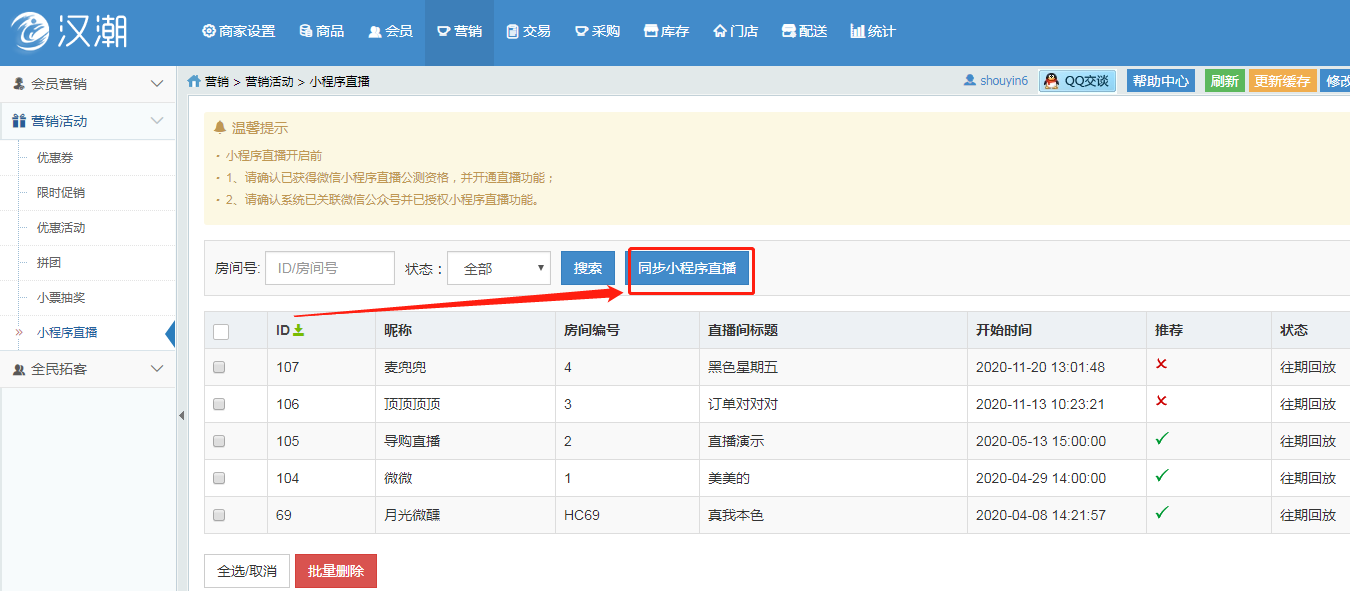Focus the ID/房间号 search input field

(329, 268)
